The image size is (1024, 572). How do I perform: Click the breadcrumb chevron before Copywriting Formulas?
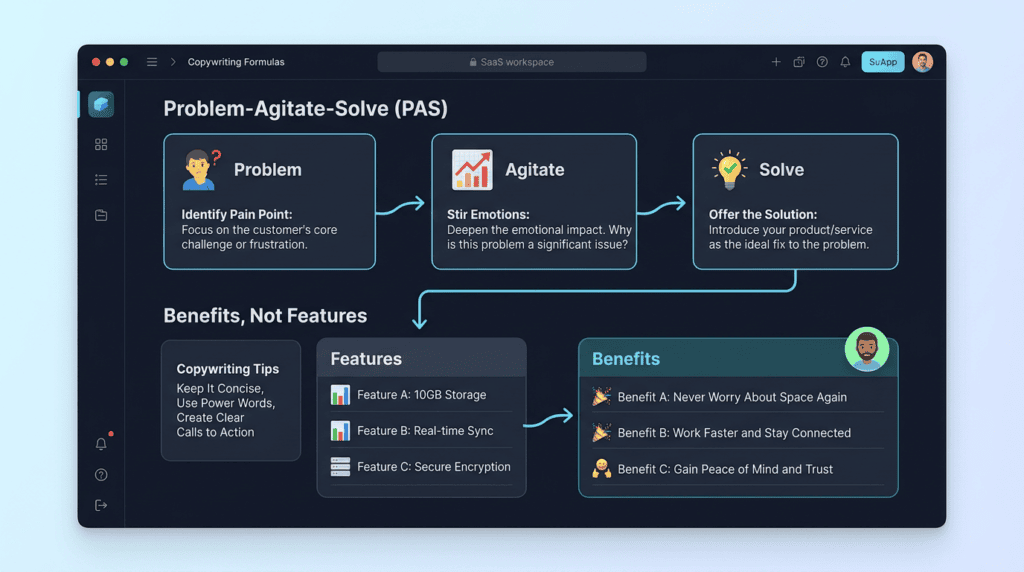click(x=173, y=62)
